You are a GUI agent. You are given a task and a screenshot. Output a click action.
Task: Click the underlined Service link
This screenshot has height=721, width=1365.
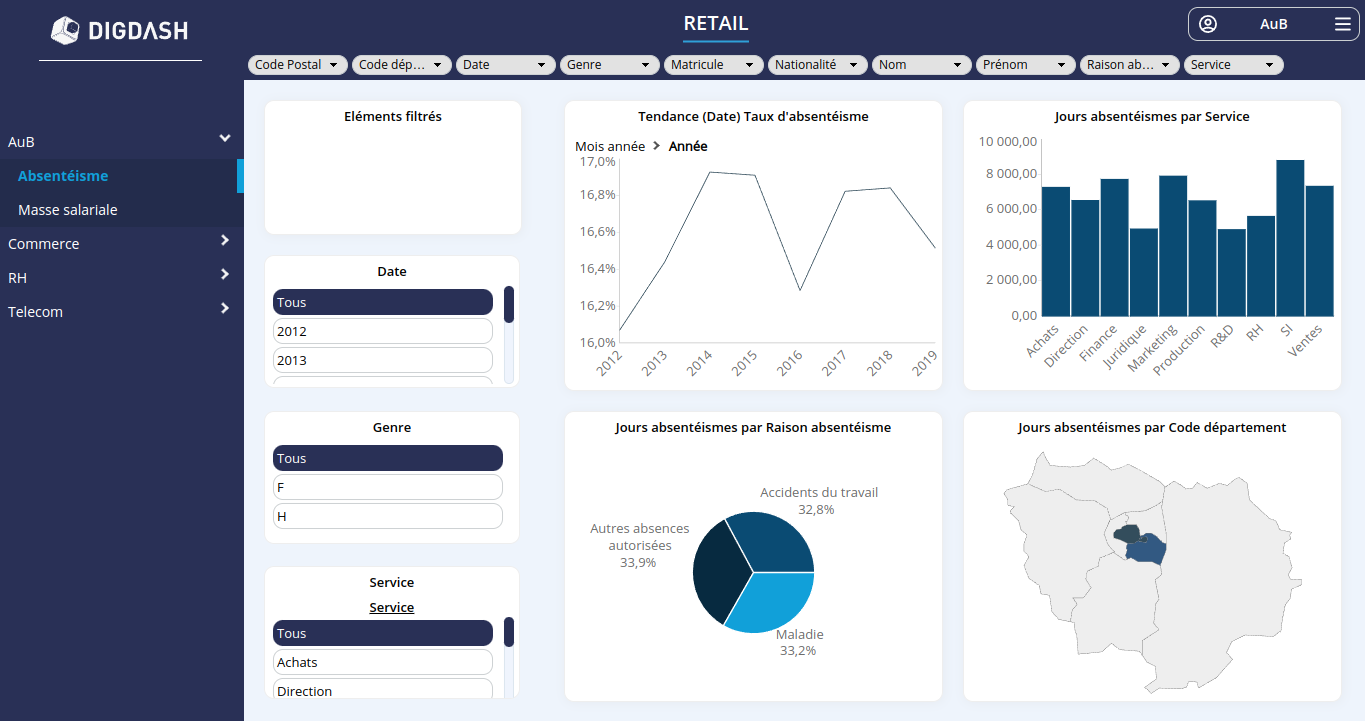click(391, 607)
